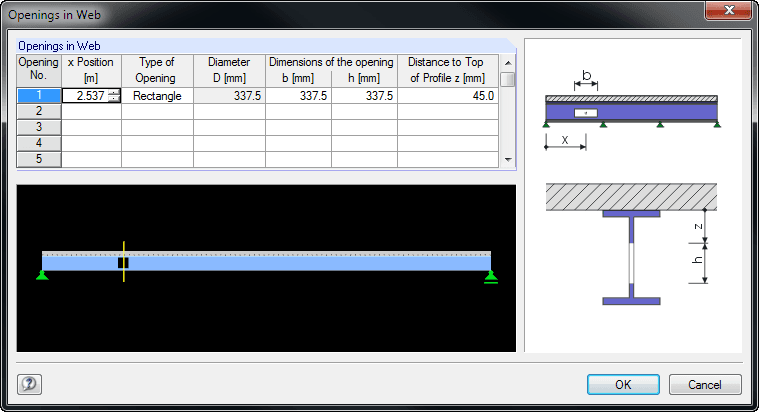Click the Type of Opening column header
This screenshot has height=412, width=759.
point(157,70)
